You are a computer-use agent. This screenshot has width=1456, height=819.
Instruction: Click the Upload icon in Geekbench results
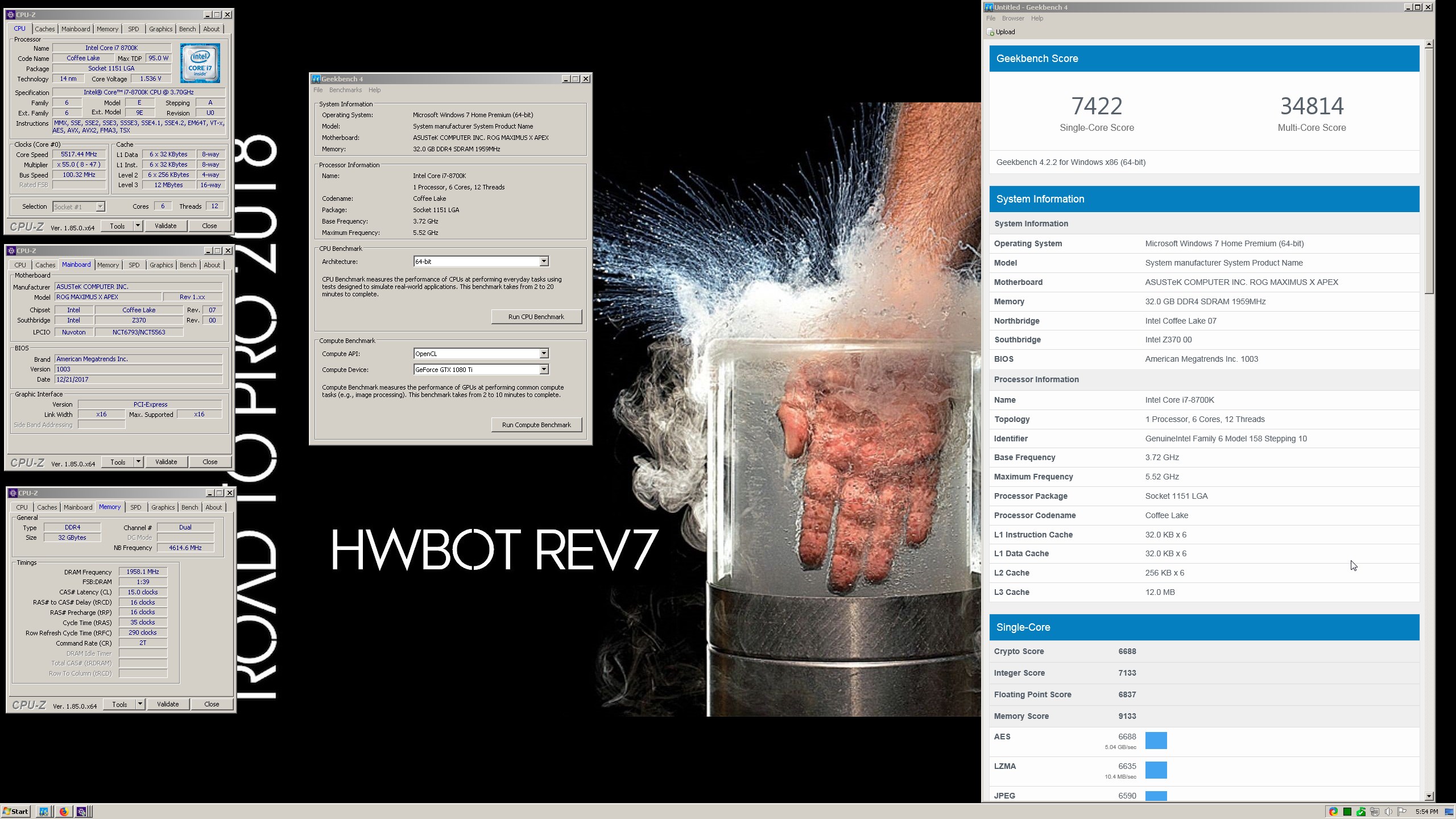[x=990, y=32]
